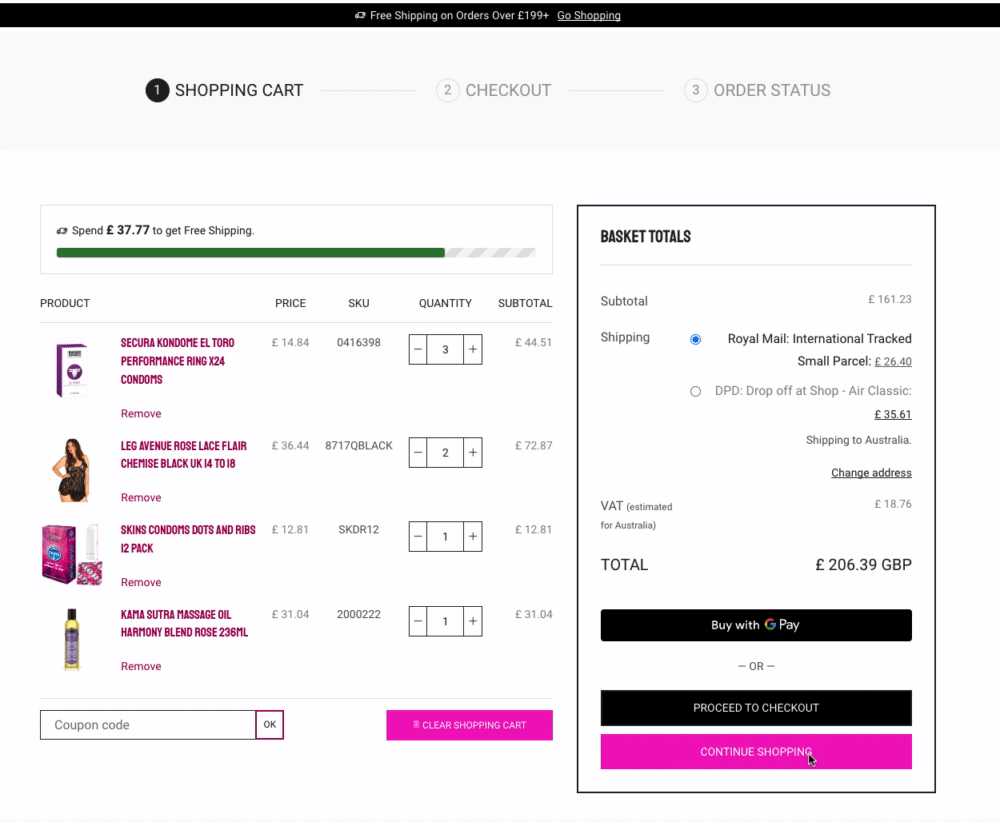
Task: Change shipping address
Action: click(x=871, y=473)
